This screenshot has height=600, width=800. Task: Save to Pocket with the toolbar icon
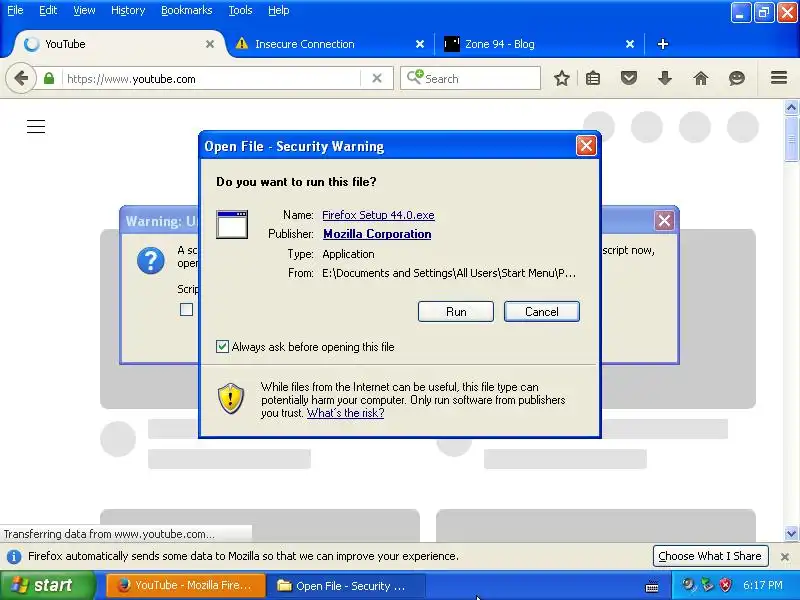tap(629, 79)
